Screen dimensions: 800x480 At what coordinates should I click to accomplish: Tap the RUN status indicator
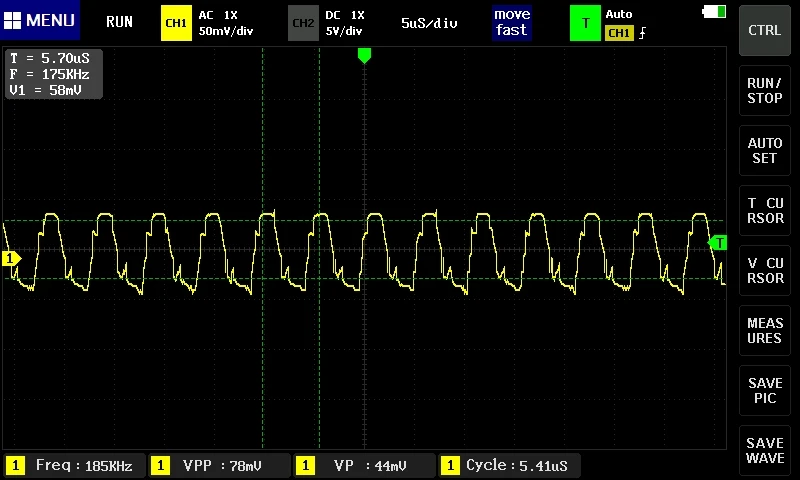tap(119, 21)
